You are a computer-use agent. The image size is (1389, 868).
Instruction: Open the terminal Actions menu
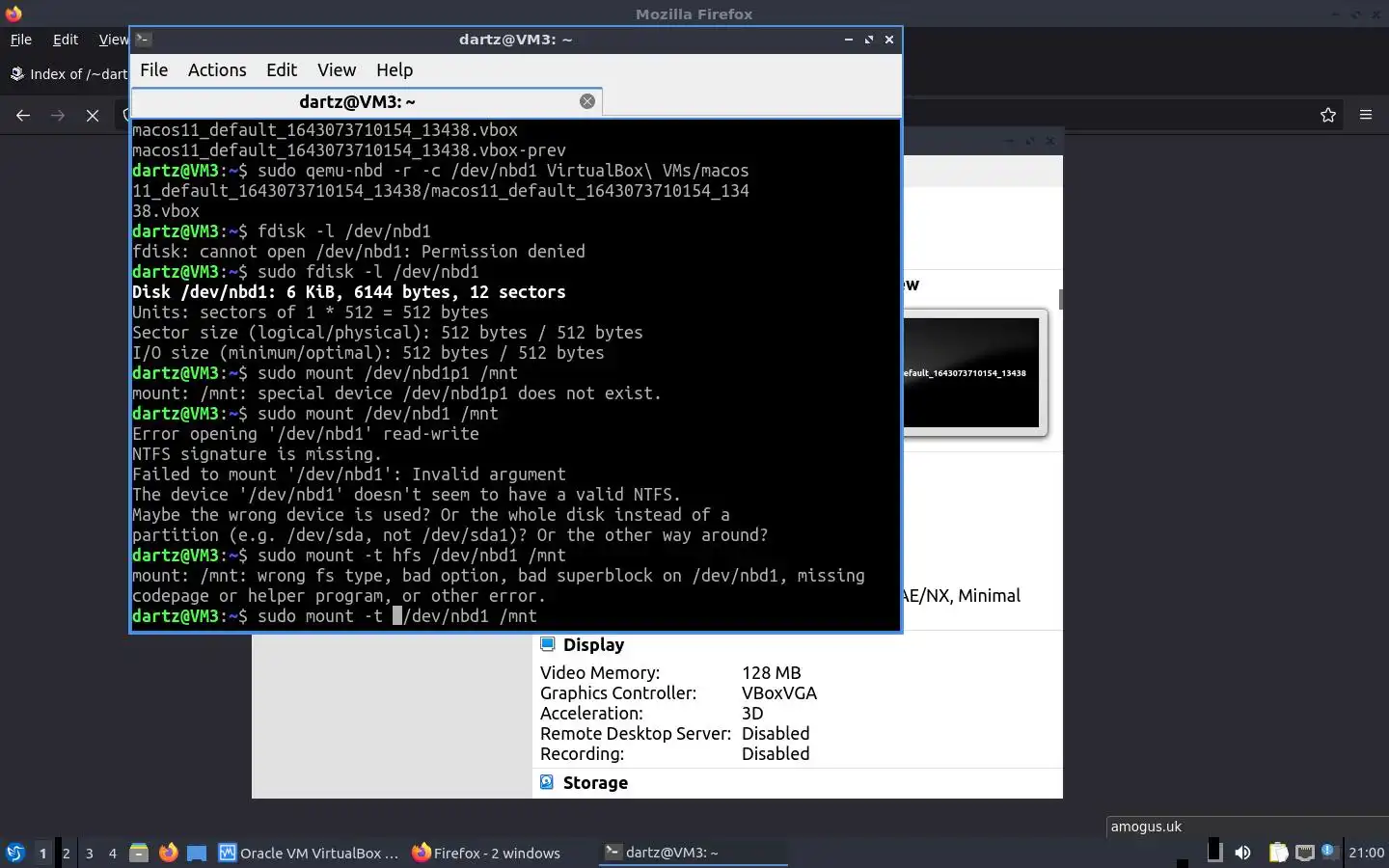(217, 69)
